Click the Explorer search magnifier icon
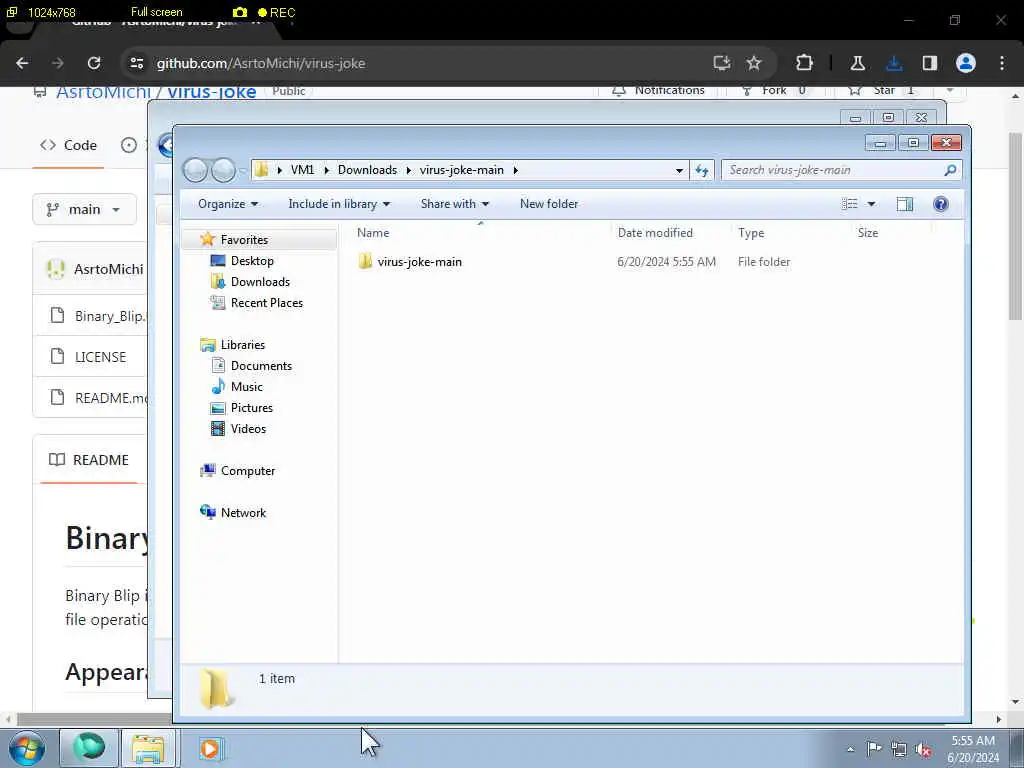 tap(950, 170)
